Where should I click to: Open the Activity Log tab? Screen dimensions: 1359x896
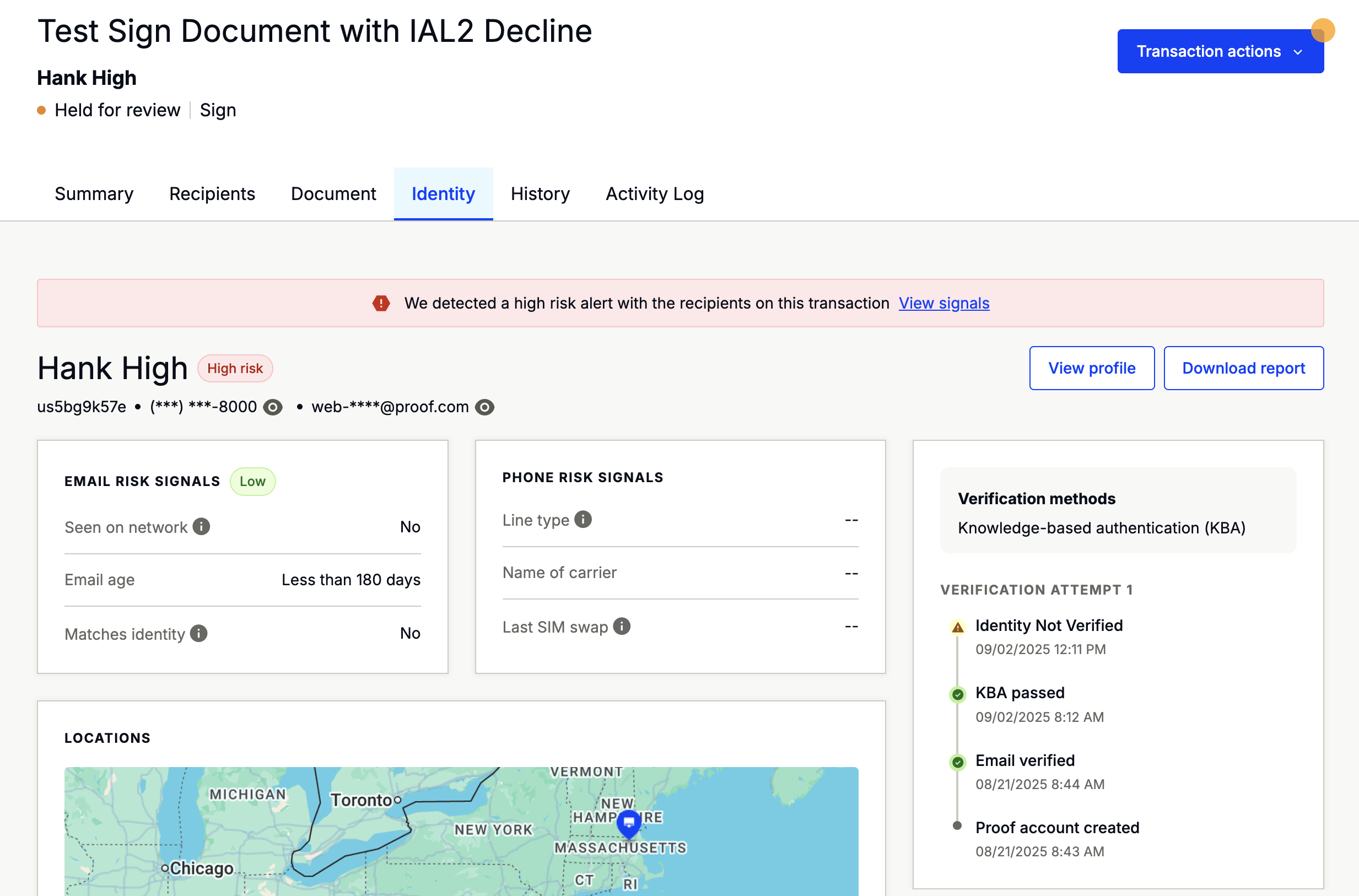tap(654, 194)
